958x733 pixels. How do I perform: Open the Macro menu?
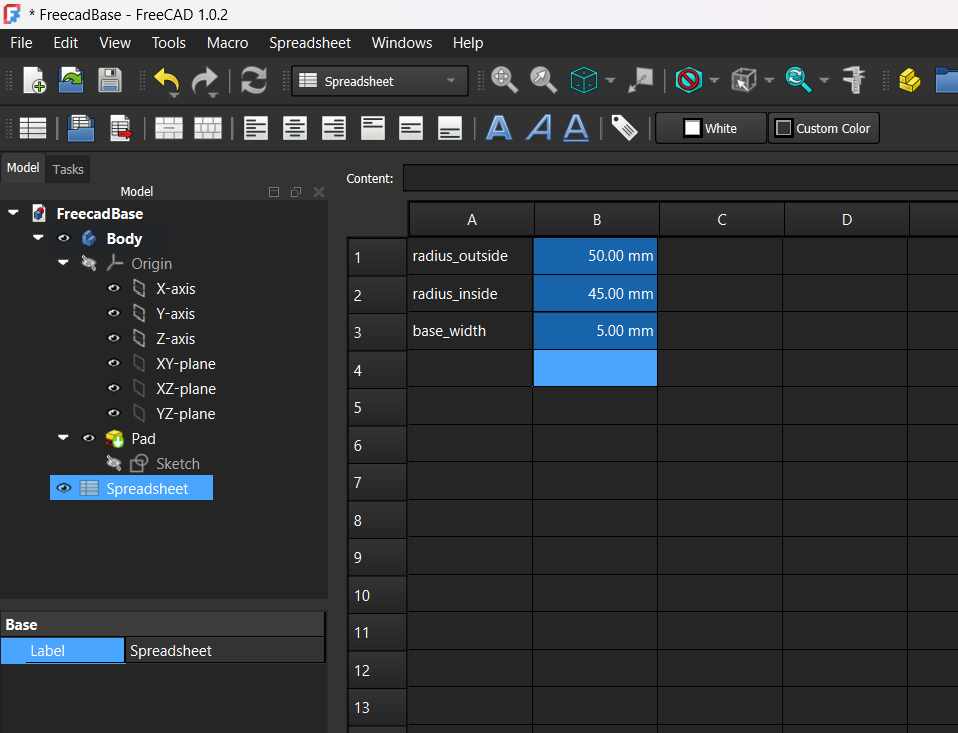(x=227, y=43)
